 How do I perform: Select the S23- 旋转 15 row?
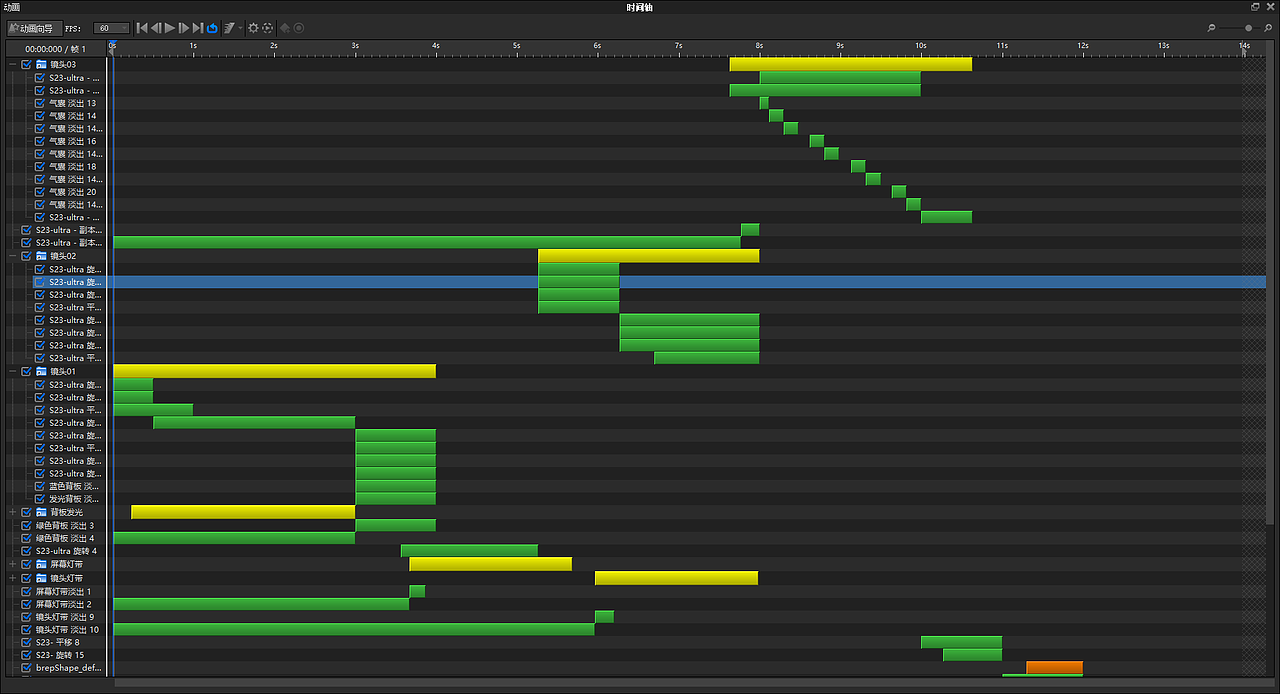pos(60,655)
